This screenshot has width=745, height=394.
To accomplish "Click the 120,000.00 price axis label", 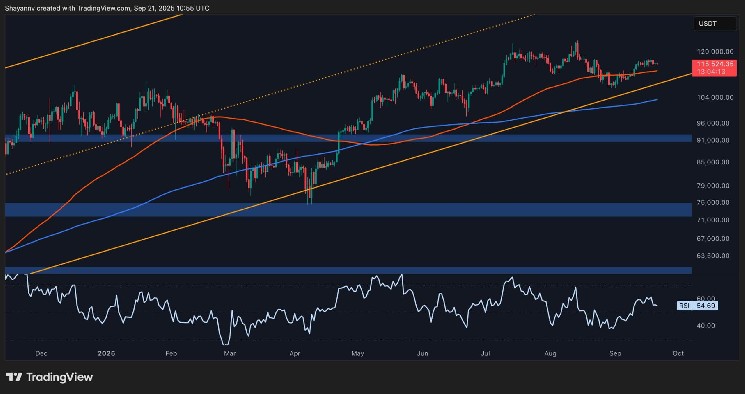I will click(714, 51).
